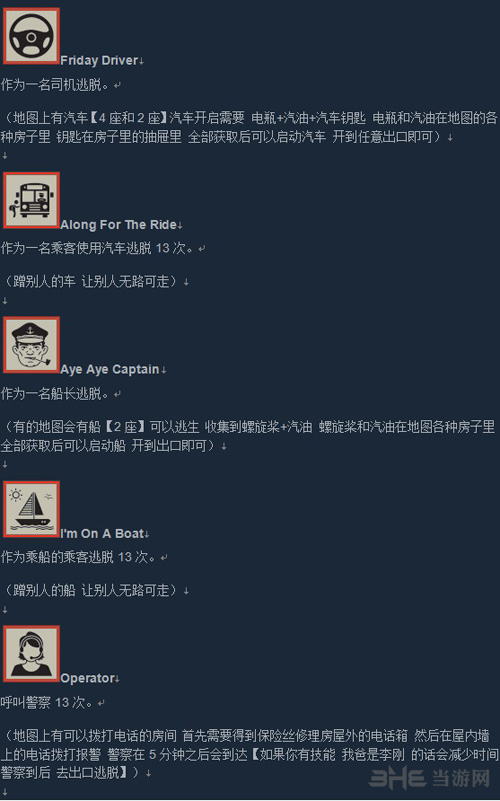
Task: Click the boat propeller hint paragraph
Action: pyautogui.click(x=248, y=436)
